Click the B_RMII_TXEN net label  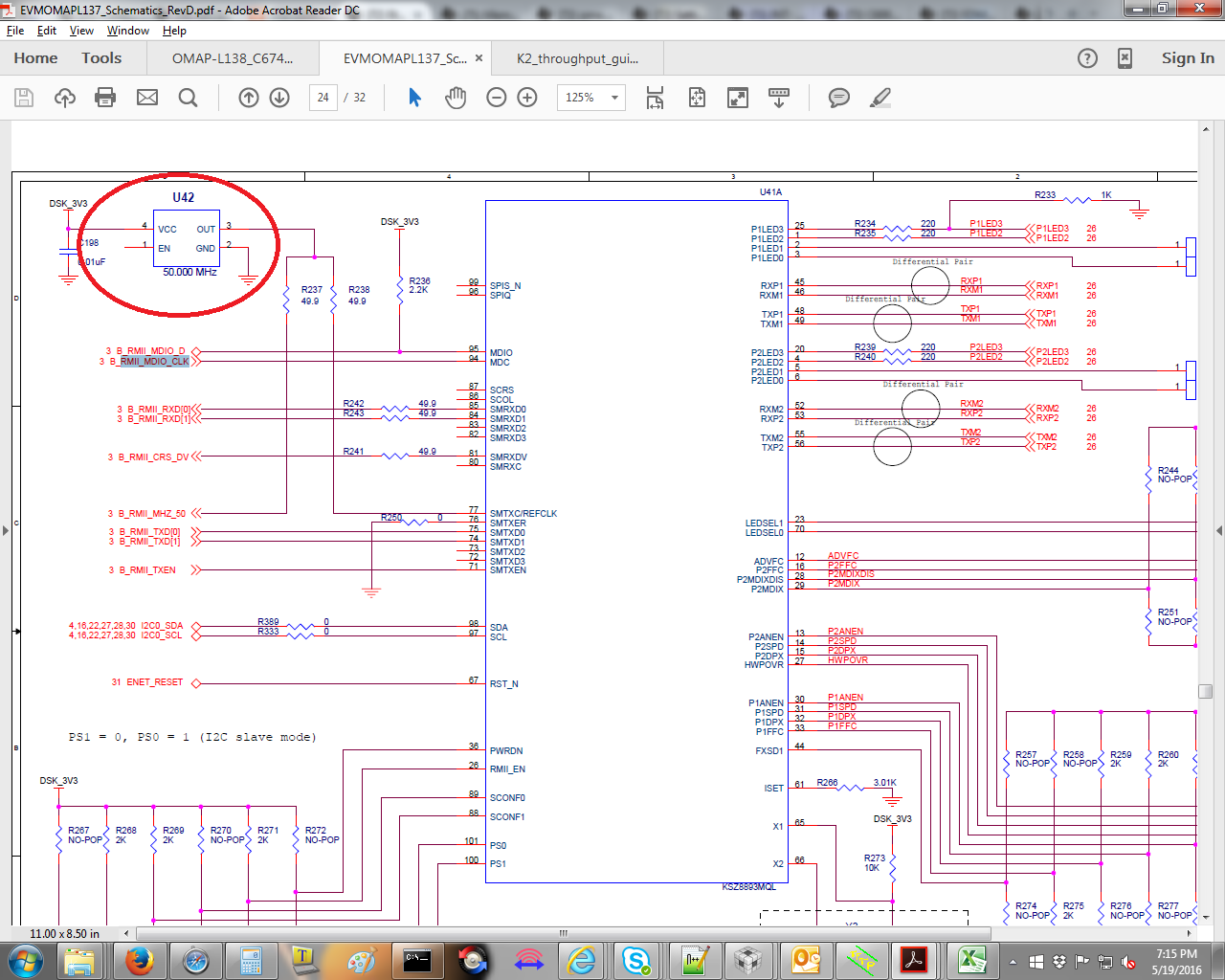[x=147, y=570]
